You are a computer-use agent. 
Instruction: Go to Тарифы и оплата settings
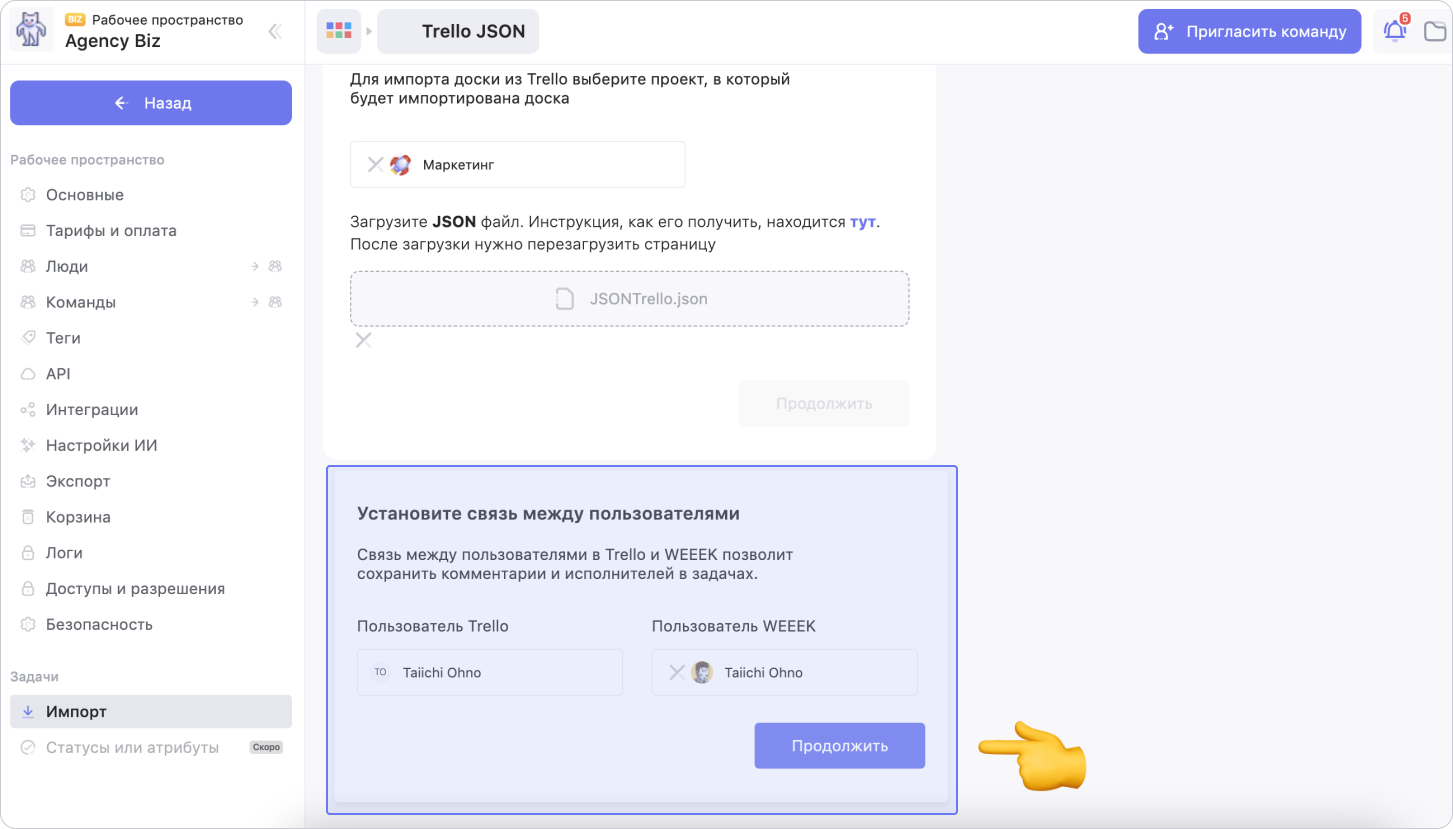click(111, 231)
